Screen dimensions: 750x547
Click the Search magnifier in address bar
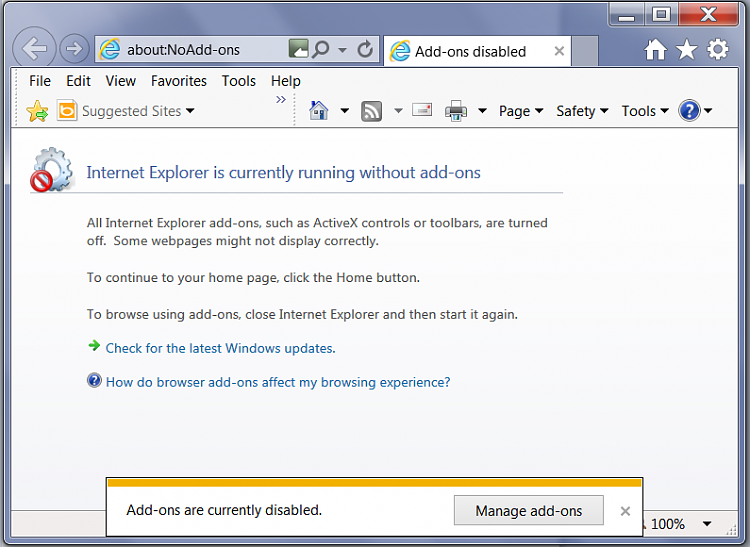point(320,49)
